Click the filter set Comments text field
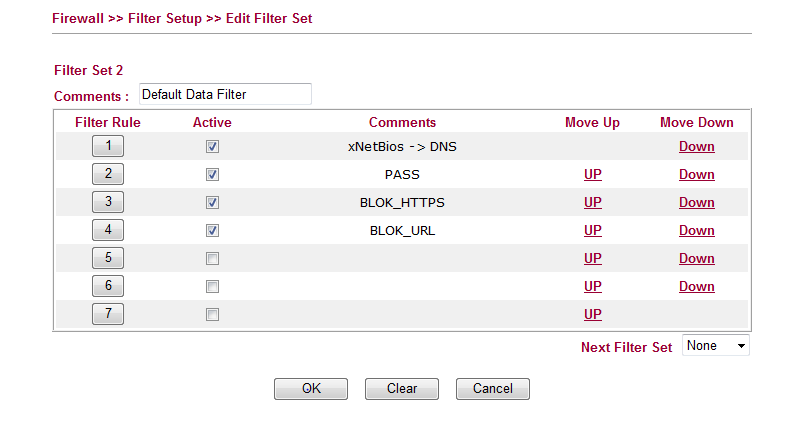Viewport: 807px width, 425px height. click(225, 95)
